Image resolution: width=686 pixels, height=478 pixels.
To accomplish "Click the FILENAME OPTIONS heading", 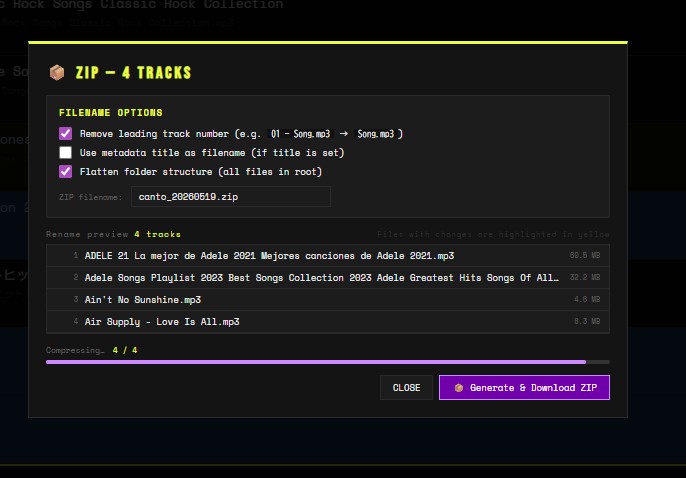I will tap(111, 113).
